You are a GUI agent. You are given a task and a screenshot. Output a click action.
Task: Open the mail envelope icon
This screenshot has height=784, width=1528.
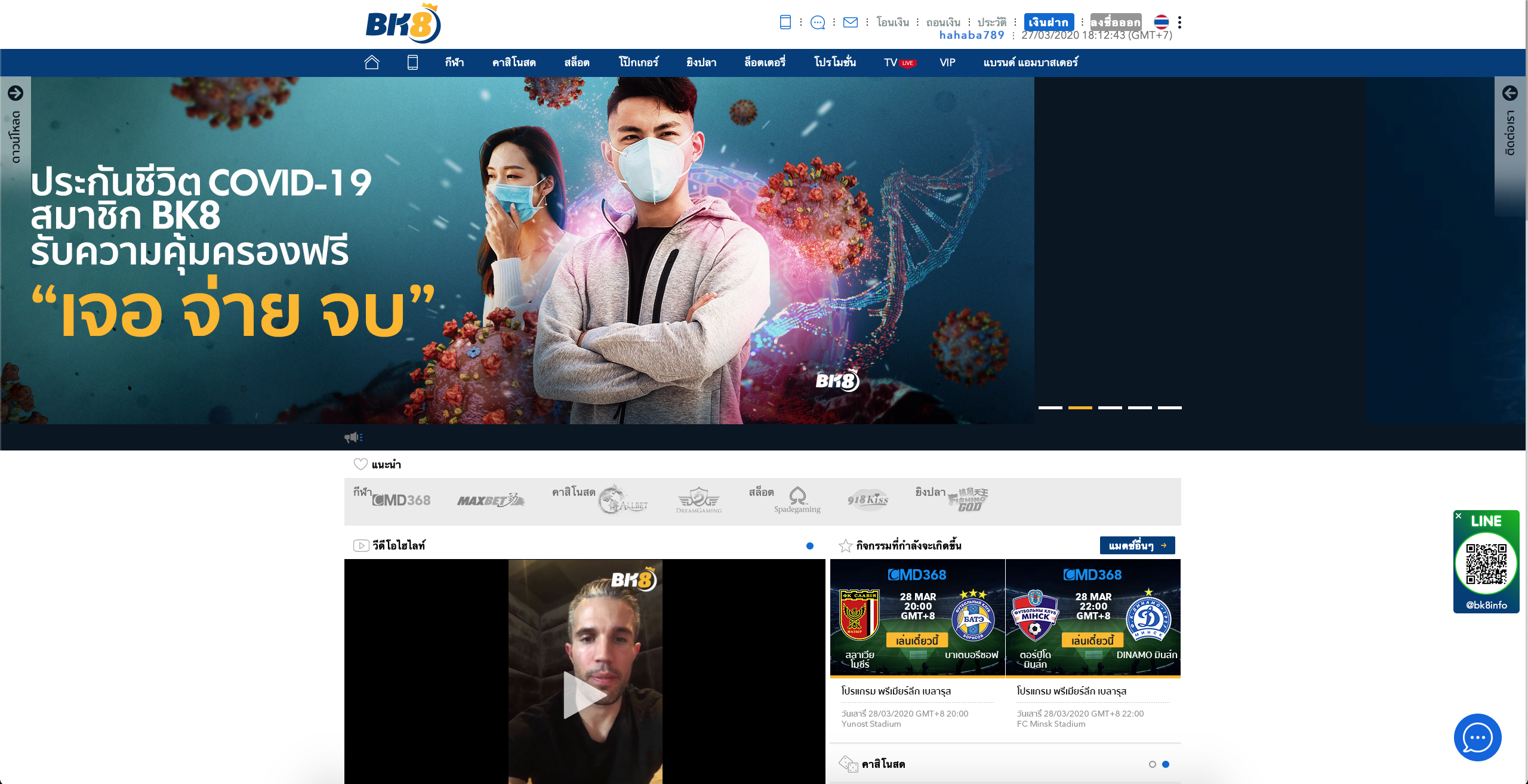click(x=850, y=23)
